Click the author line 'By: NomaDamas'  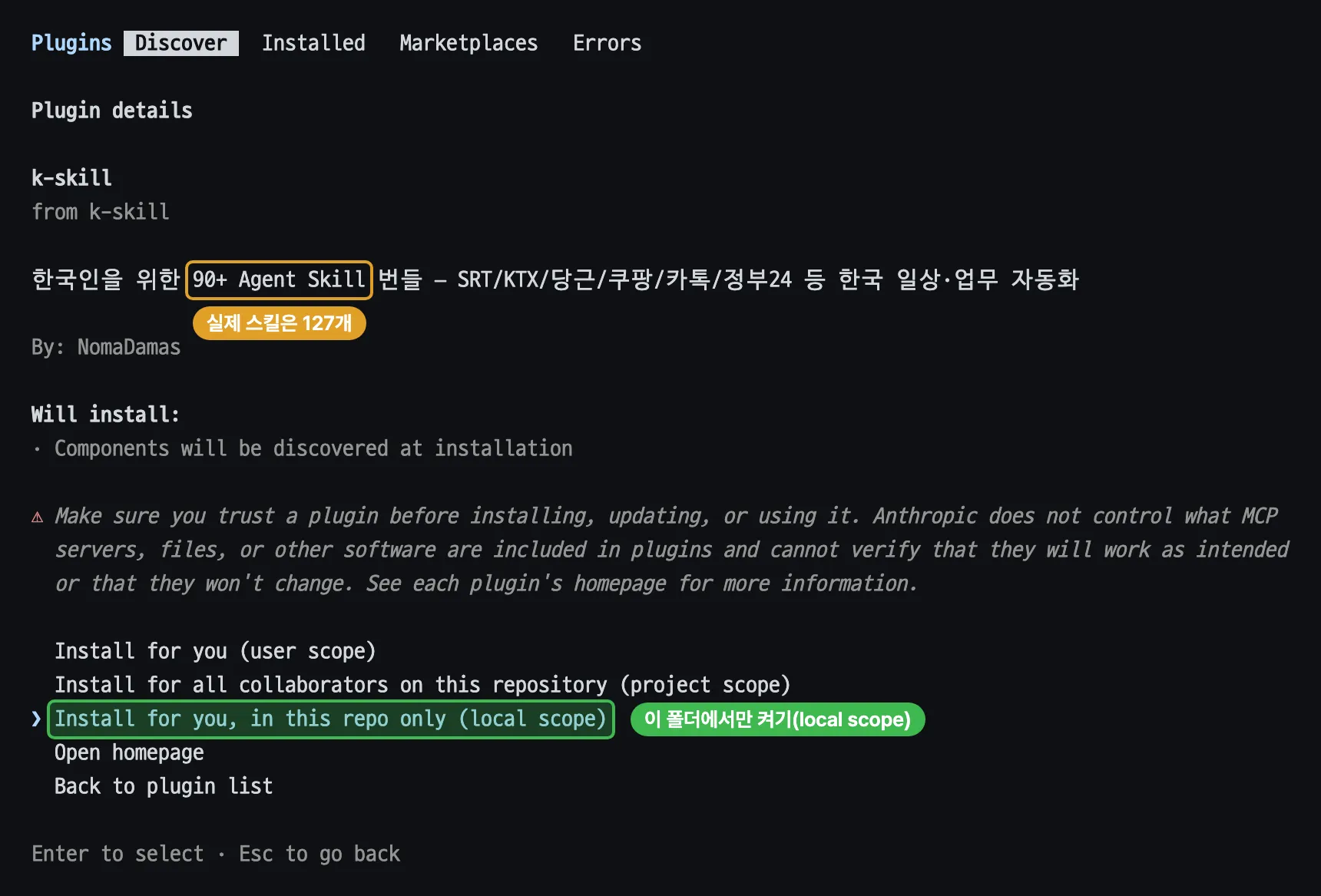coord(106,347)
